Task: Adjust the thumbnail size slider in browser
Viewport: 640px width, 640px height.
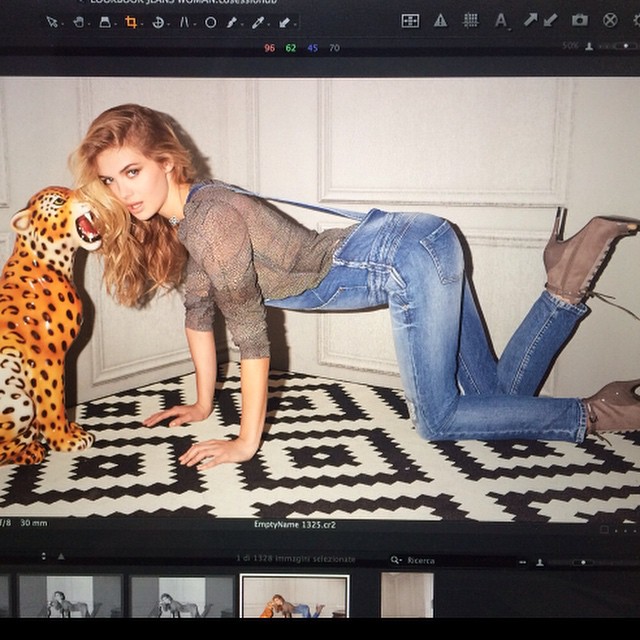Action: click(585, 561)
